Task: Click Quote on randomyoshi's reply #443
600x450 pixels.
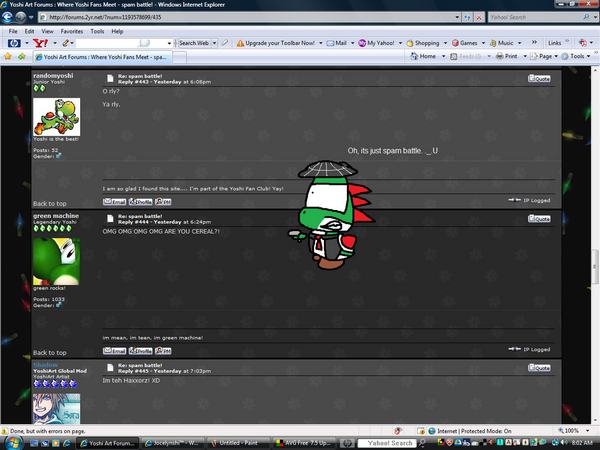Action: click(x=539, y=78)
